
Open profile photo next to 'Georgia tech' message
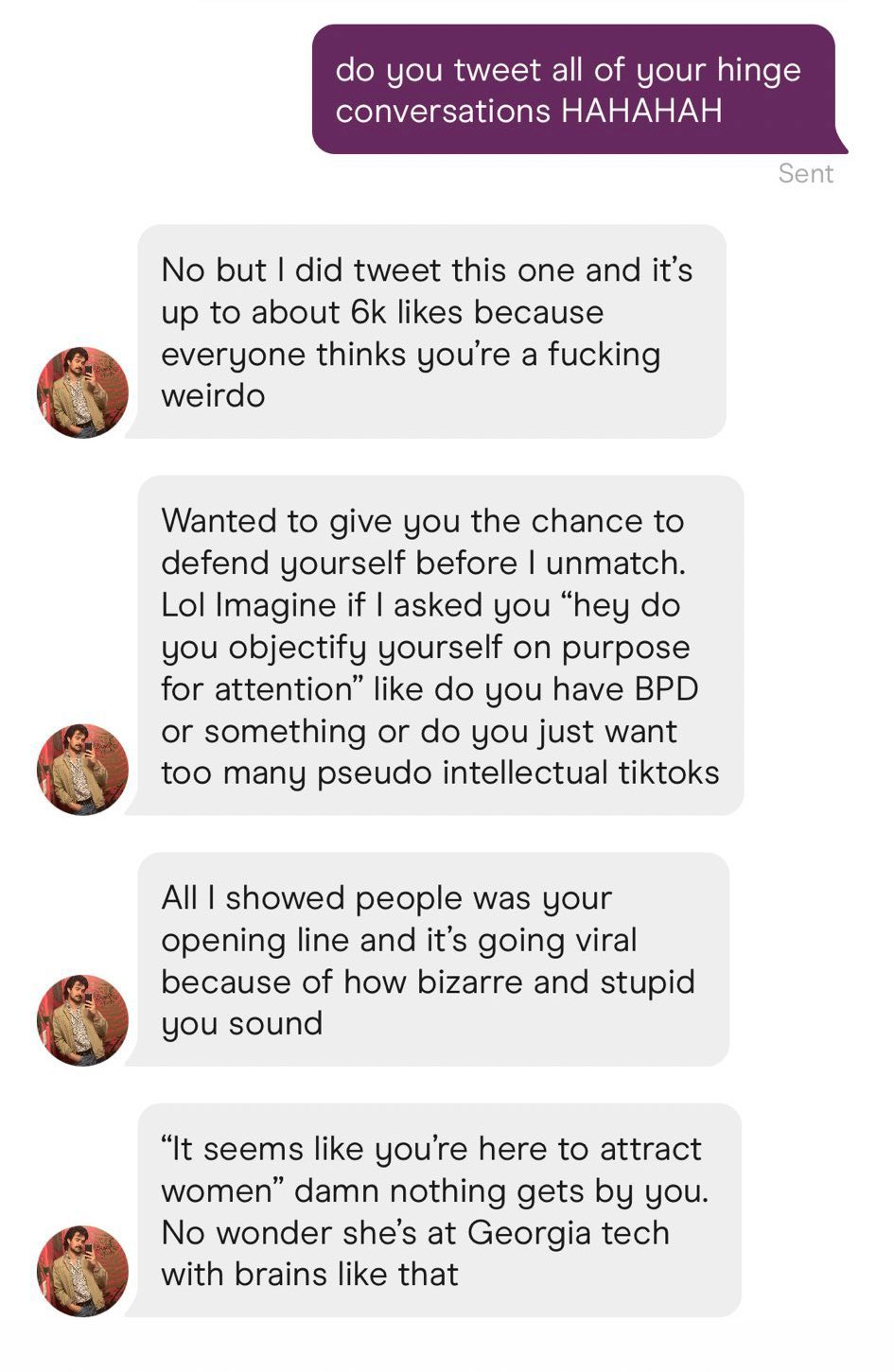pos(82,1271)
